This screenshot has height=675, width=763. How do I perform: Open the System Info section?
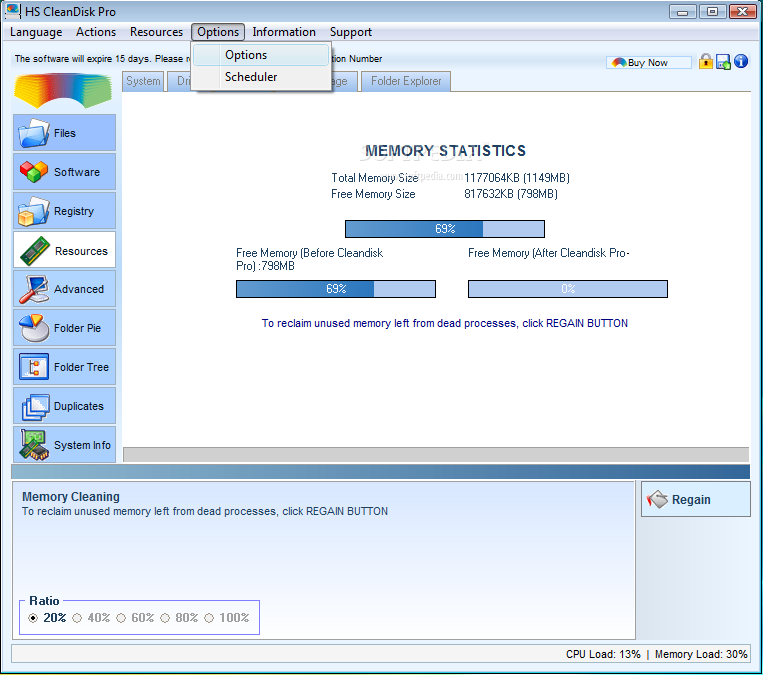(x=64, y=445)
